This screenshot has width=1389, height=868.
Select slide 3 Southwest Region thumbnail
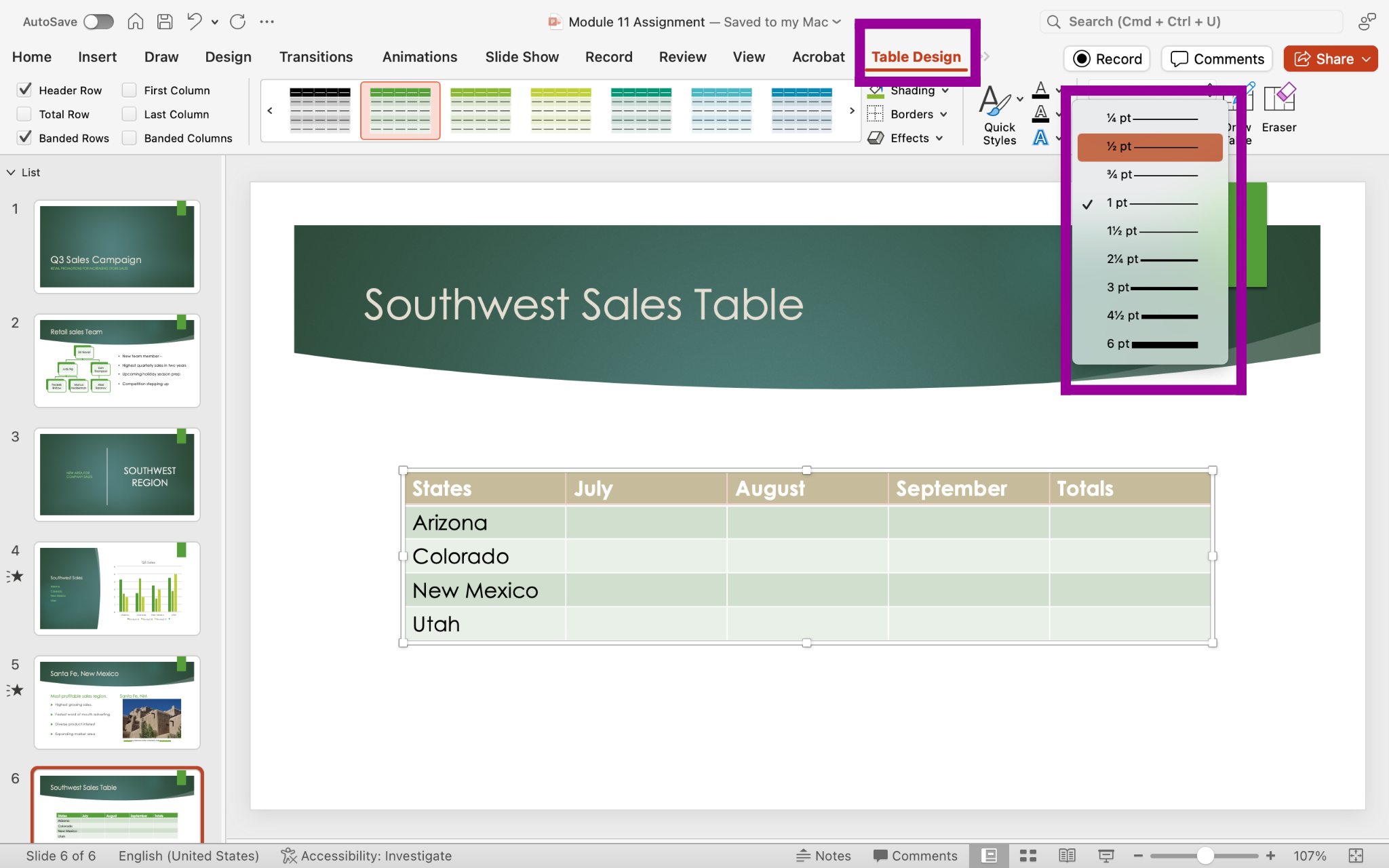coord(117,475)
